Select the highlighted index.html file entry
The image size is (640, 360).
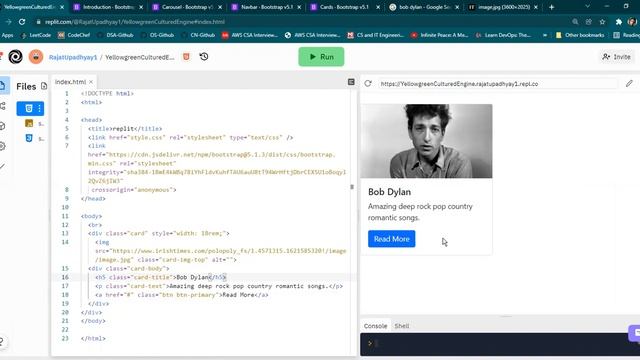[30, 109]
